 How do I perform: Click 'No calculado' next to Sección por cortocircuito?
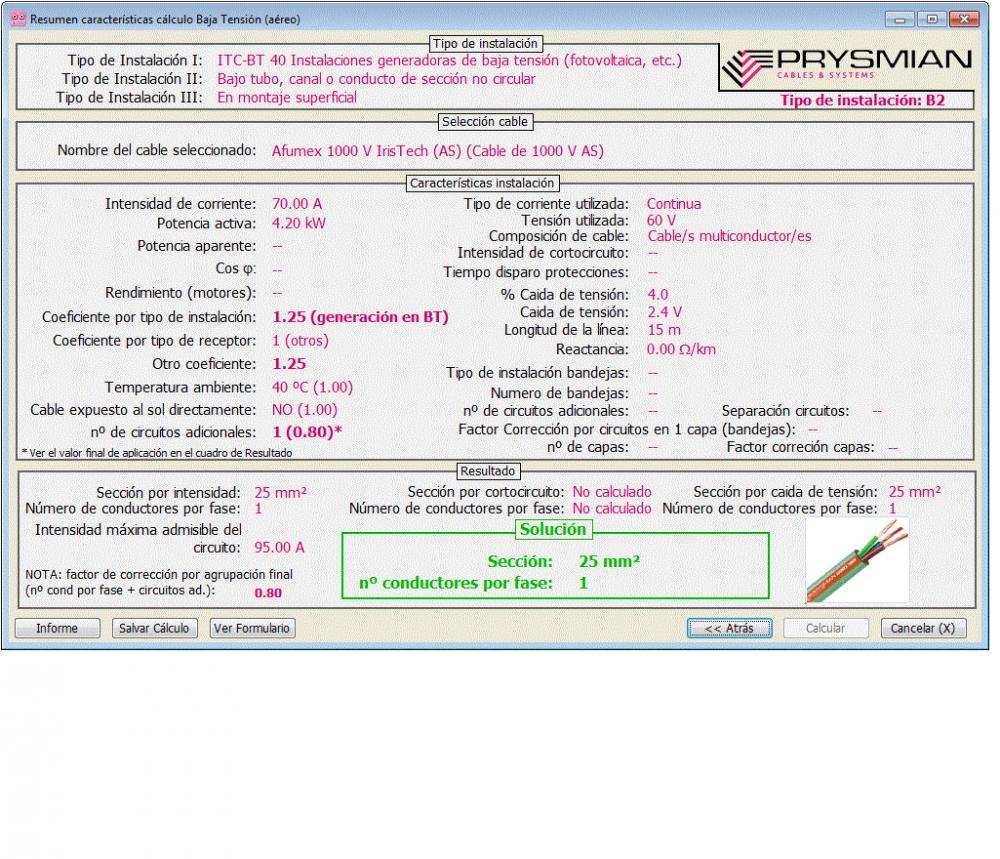612,492
